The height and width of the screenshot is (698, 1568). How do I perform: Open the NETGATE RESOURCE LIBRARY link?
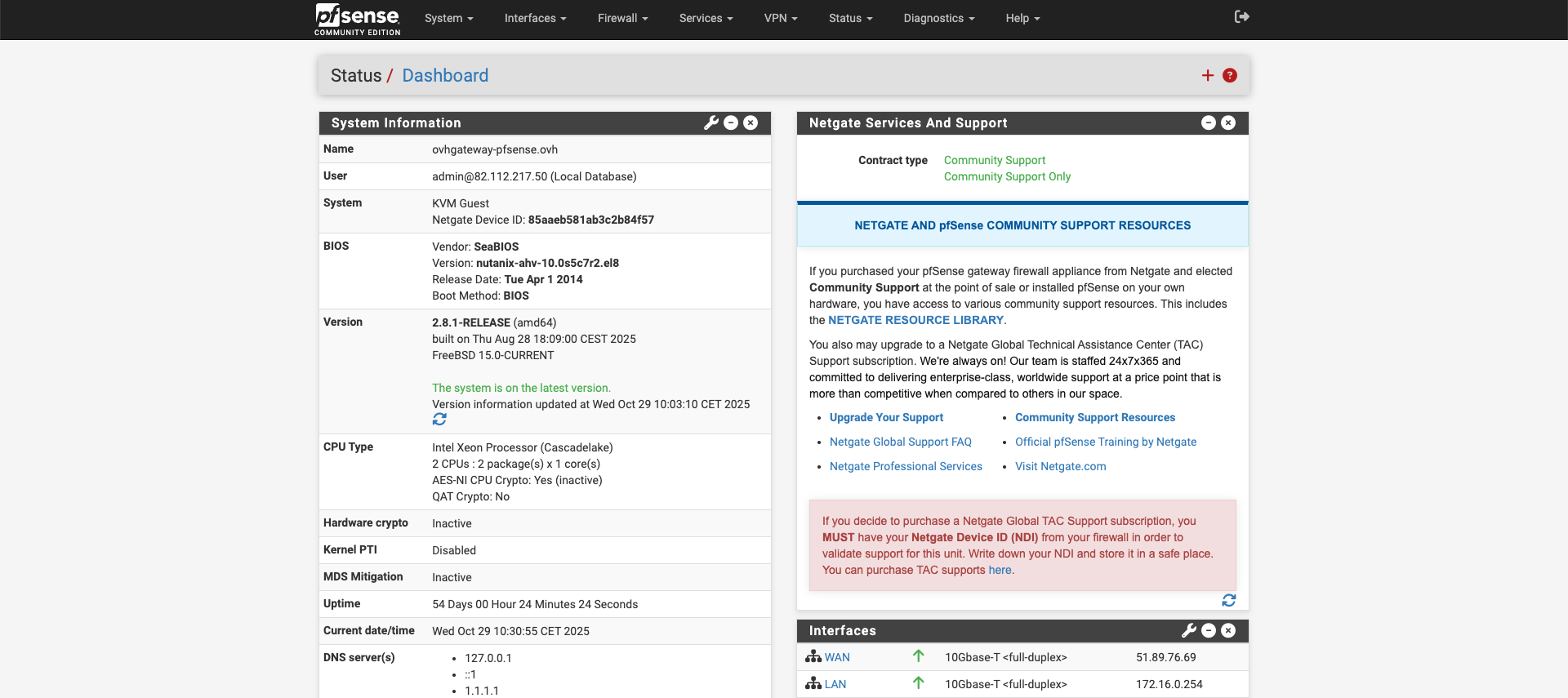(915, 320)
